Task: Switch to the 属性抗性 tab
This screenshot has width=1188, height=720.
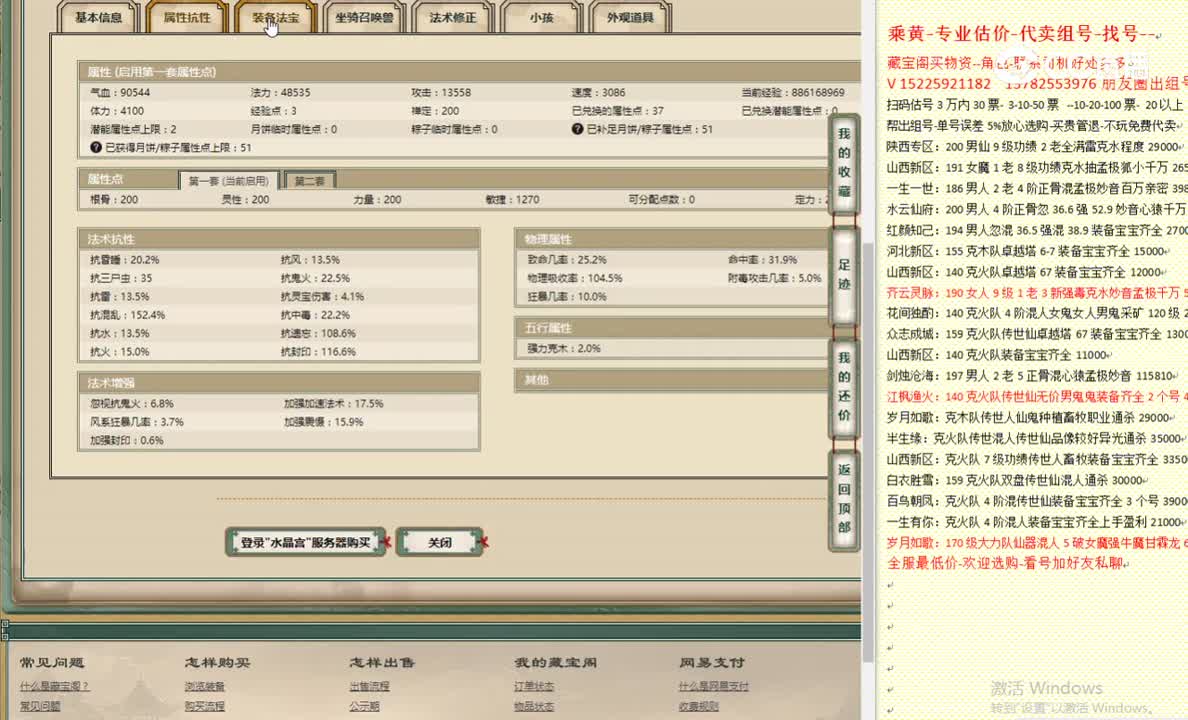Action: tap(186, 17)
